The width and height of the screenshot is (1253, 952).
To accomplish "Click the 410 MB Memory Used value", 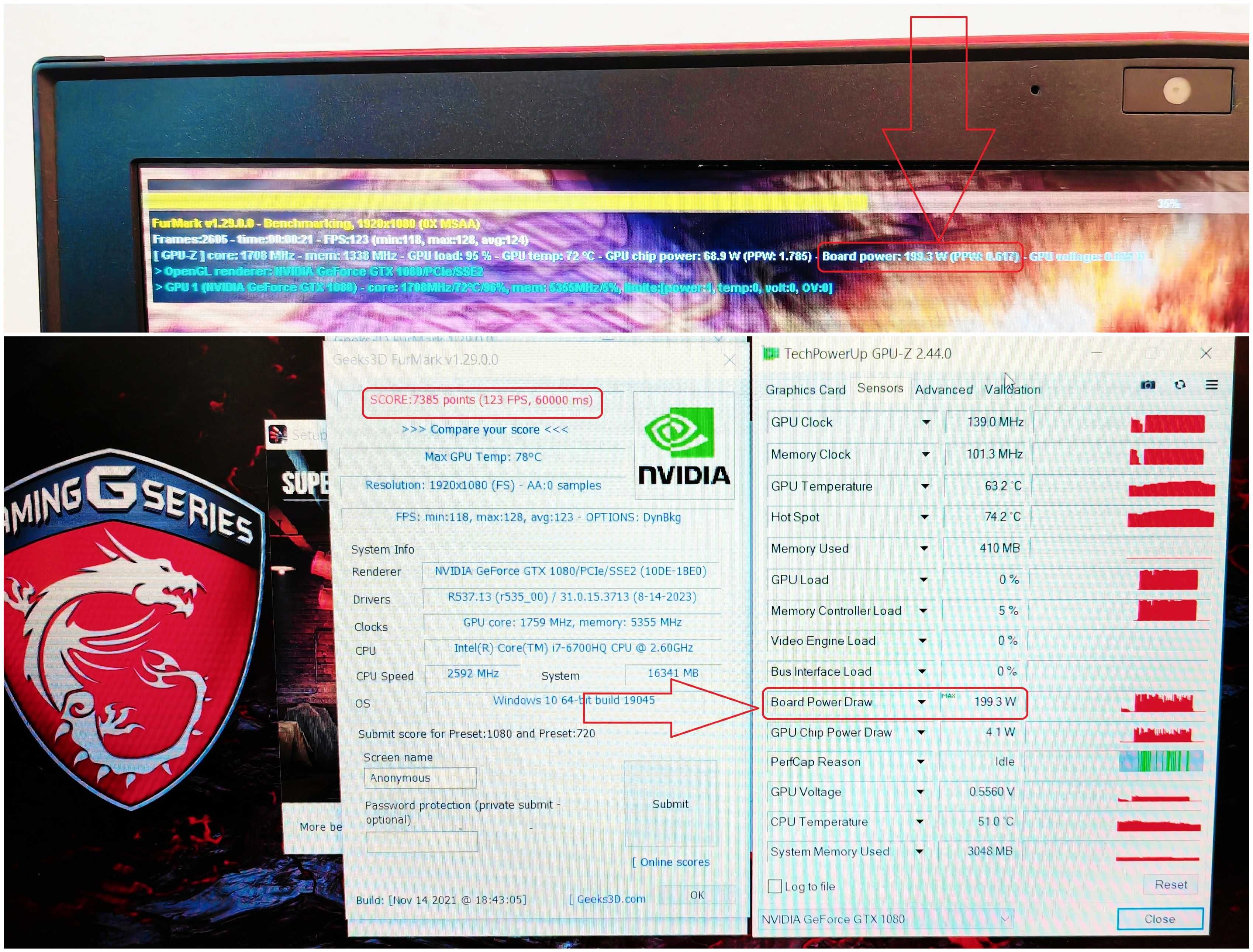I will [x=1000, y=548].
